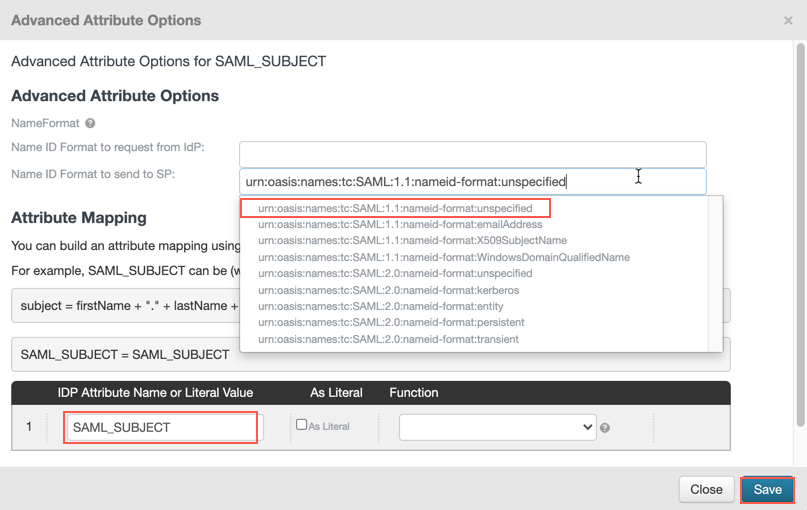
Task: Open the Function dropdown in row 1
Action: tap(497, 427)
